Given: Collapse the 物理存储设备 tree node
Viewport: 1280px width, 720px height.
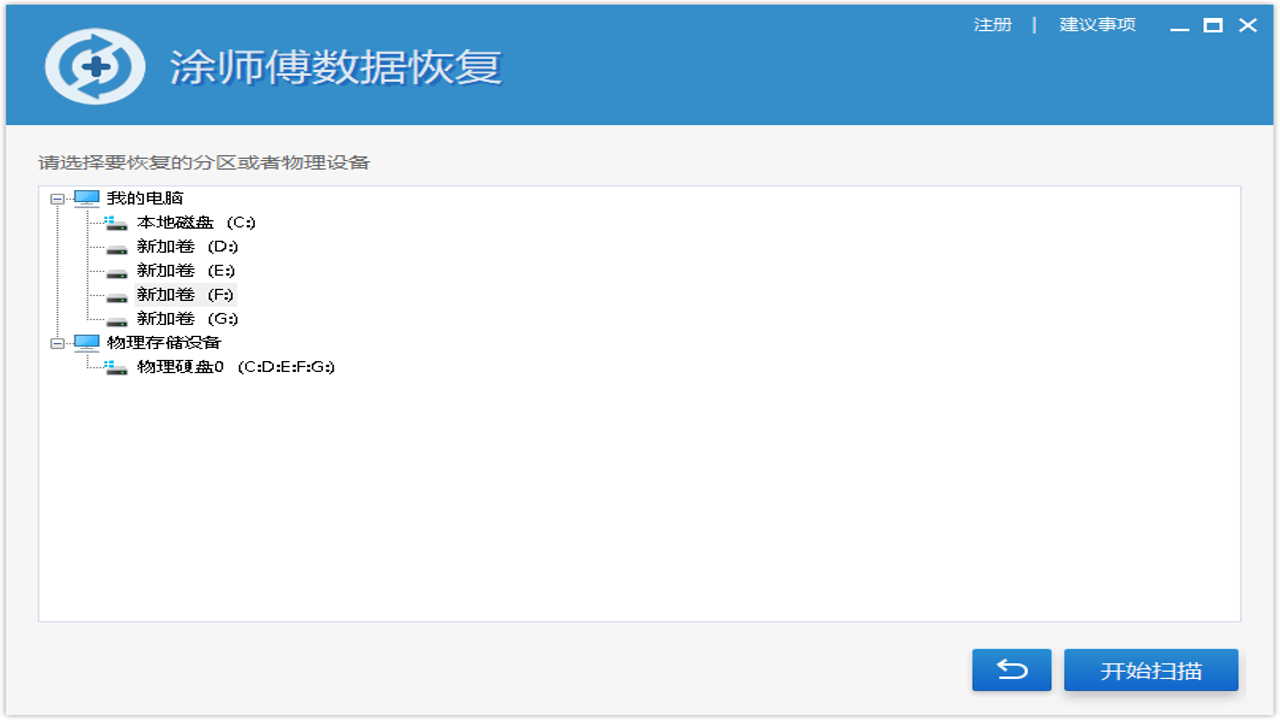Looking at the screenshot, I should pyautogui.click(x=58, y=343).
